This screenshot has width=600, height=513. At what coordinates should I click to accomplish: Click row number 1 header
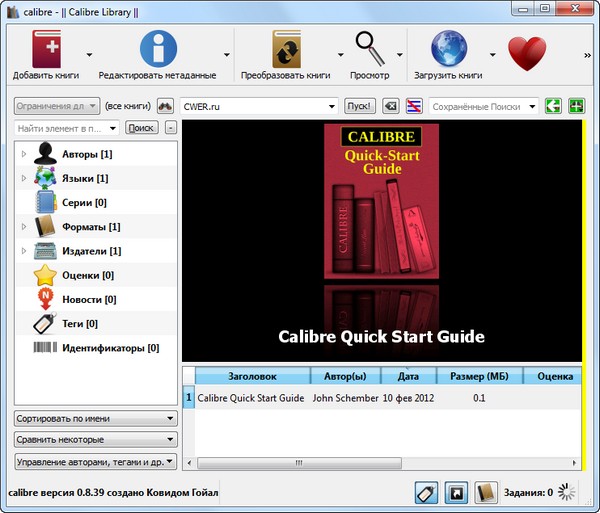[189, 397]
